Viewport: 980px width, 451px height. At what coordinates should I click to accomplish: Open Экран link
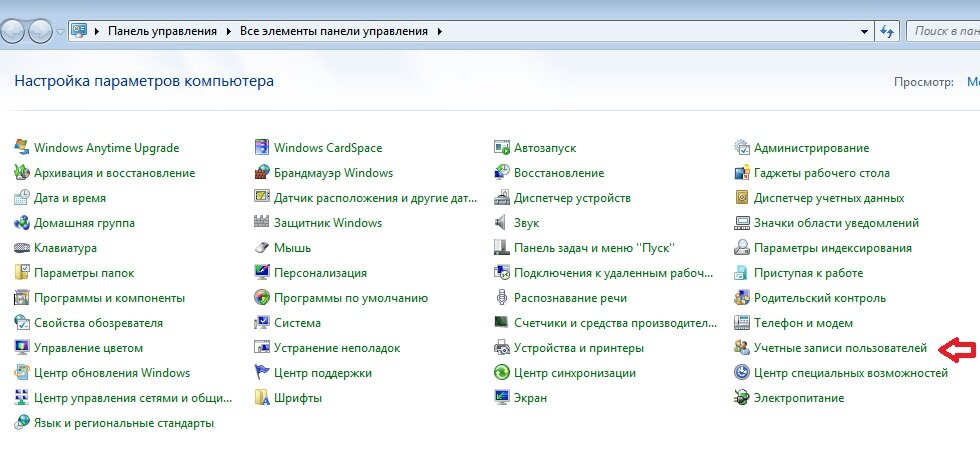530,398
